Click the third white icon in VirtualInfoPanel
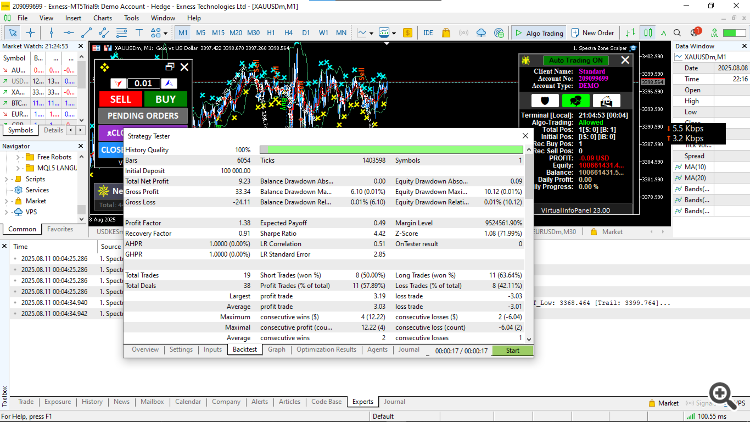The height and width of the screenshot is (422, 750). pos(607,100)
